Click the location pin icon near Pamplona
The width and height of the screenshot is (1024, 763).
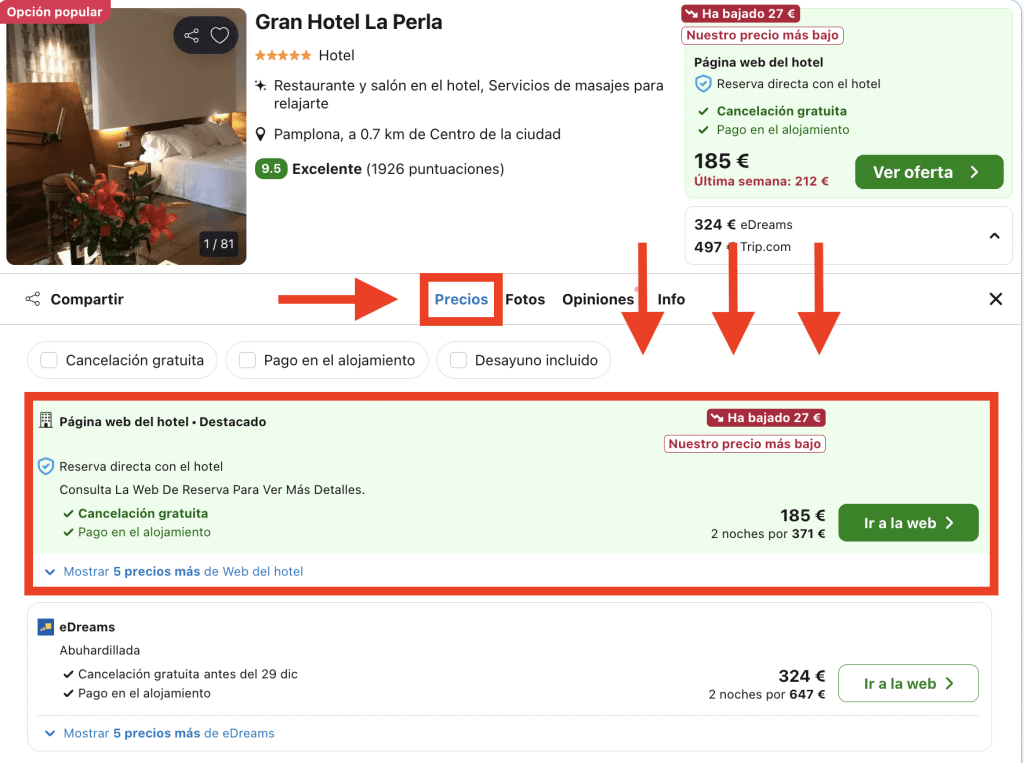[x=261, y=134]
